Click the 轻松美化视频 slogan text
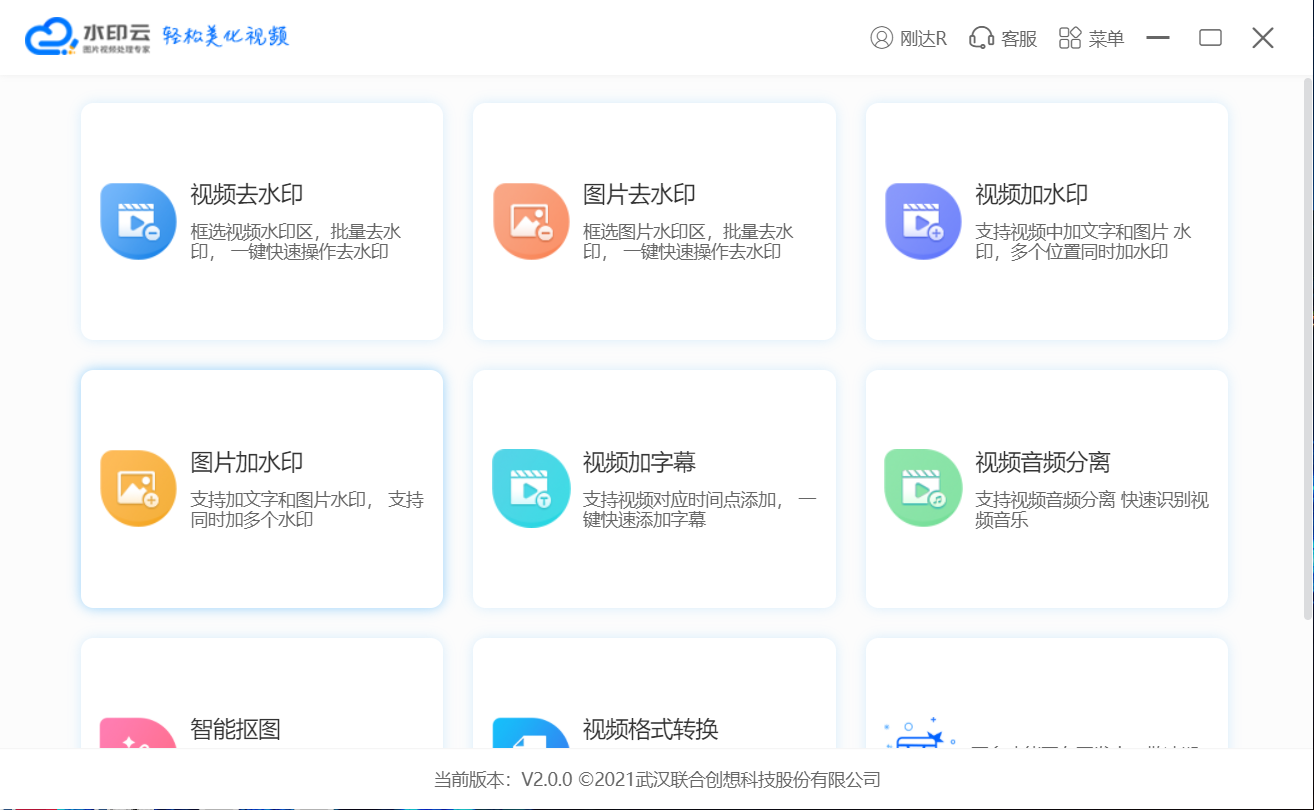1314x810 pixels. [226, 37]
